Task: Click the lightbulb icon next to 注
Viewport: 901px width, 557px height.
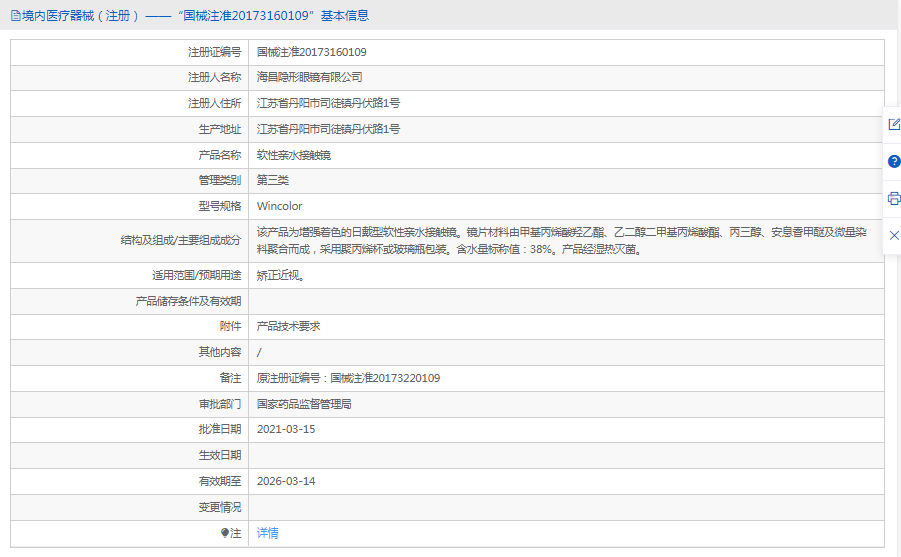Action: (225, 534)
